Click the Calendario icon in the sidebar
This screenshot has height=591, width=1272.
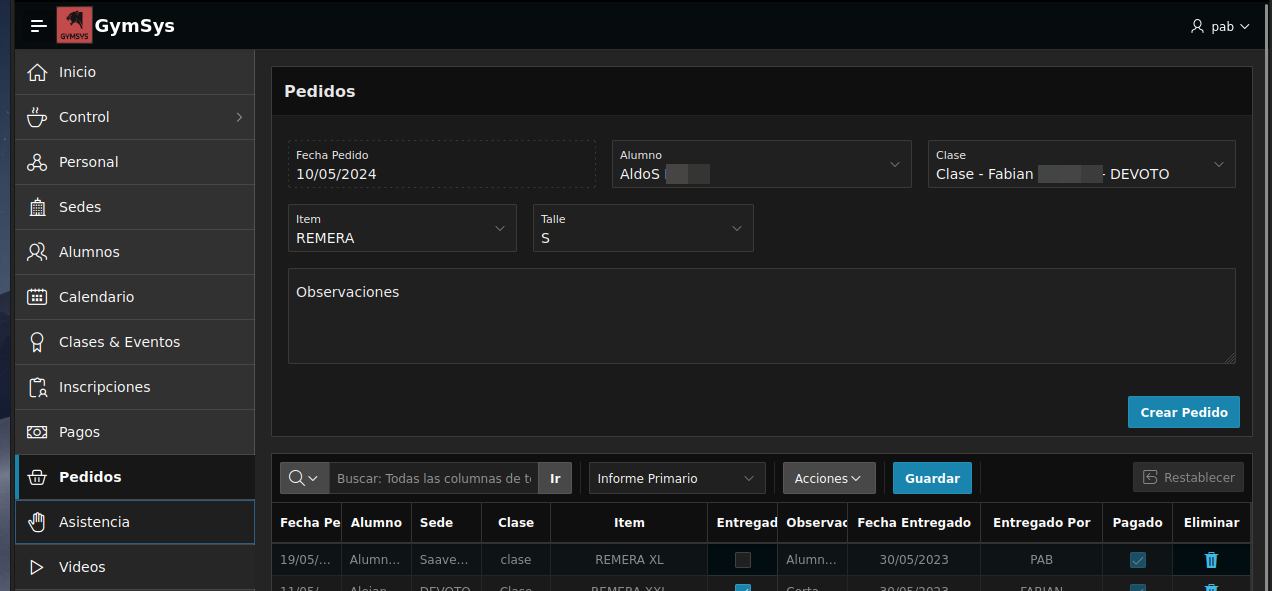(37, 297)
